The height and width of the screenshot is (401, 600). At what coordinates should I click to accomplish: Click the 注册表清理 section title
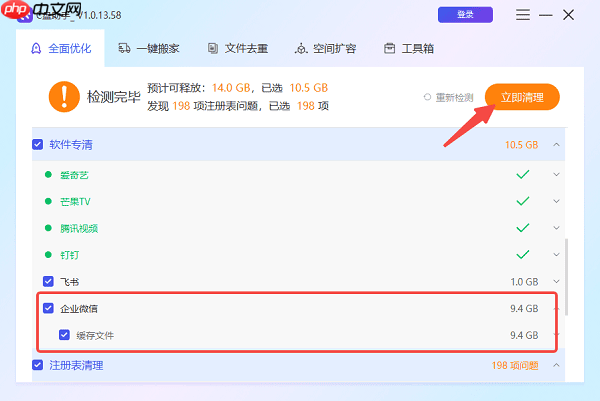click(76, 365)
